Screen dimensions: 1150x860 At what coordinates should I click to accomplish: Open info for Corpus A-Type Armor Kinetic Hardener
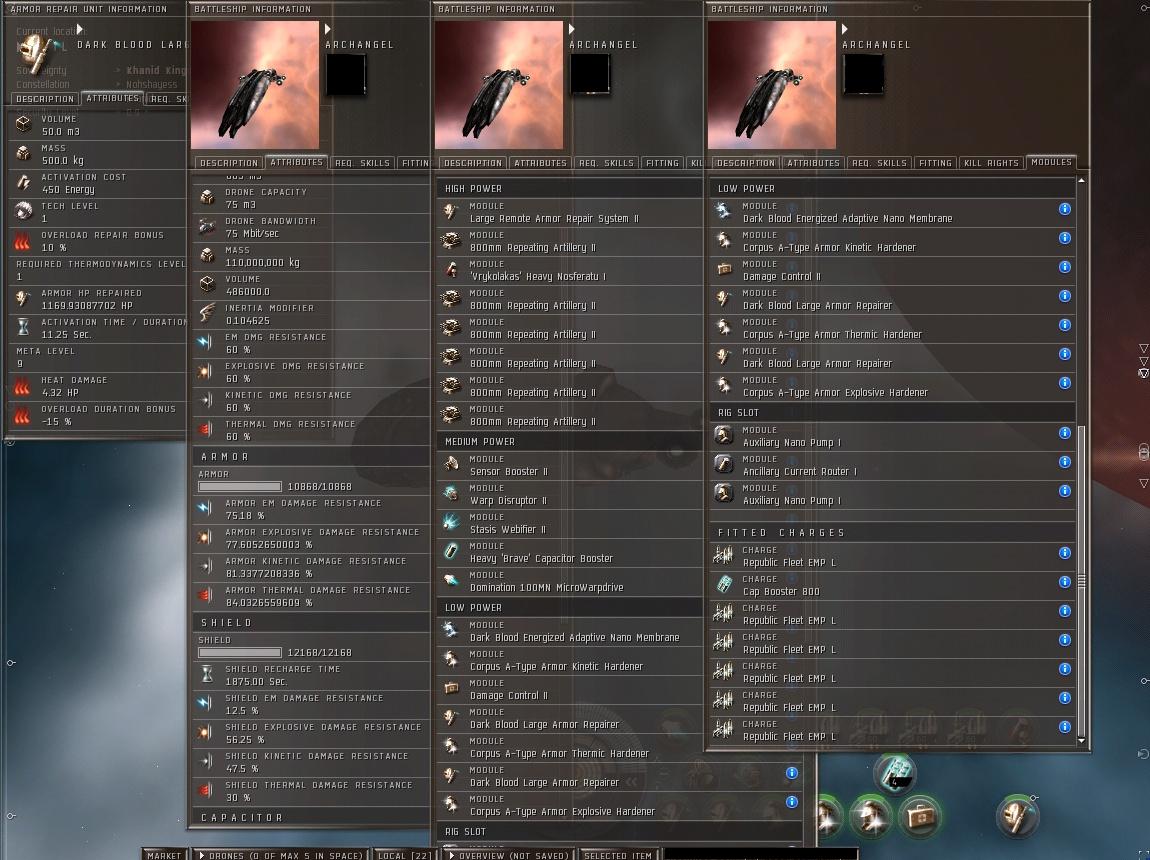pos(1065,238)
